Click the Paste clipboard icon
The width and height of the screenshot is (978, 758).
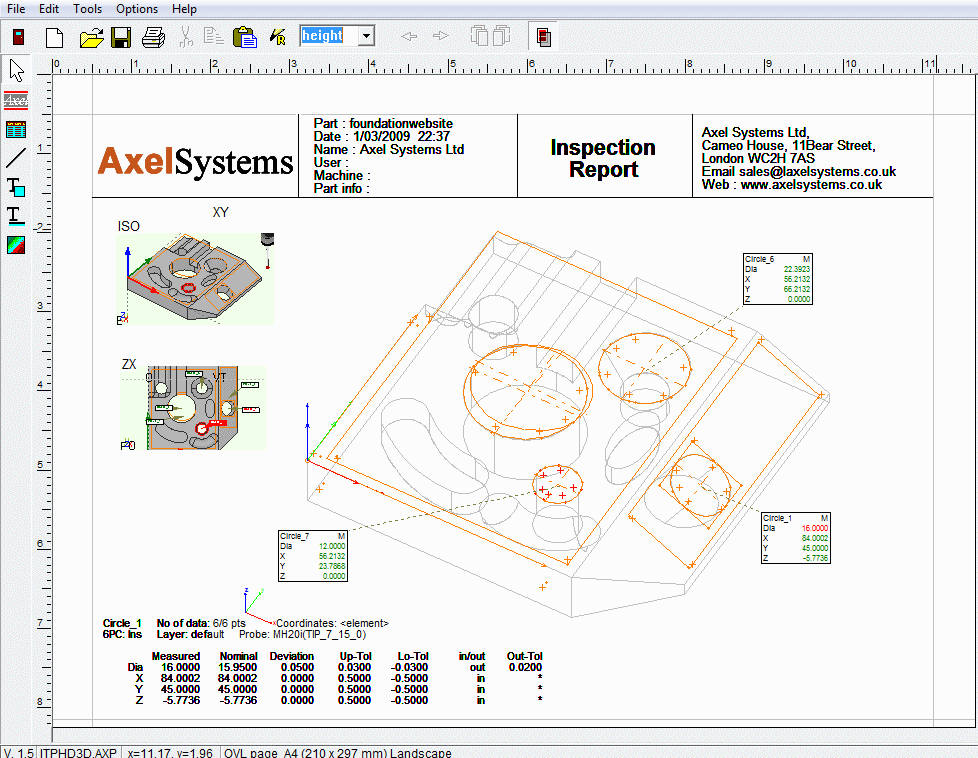coord(244,38)
